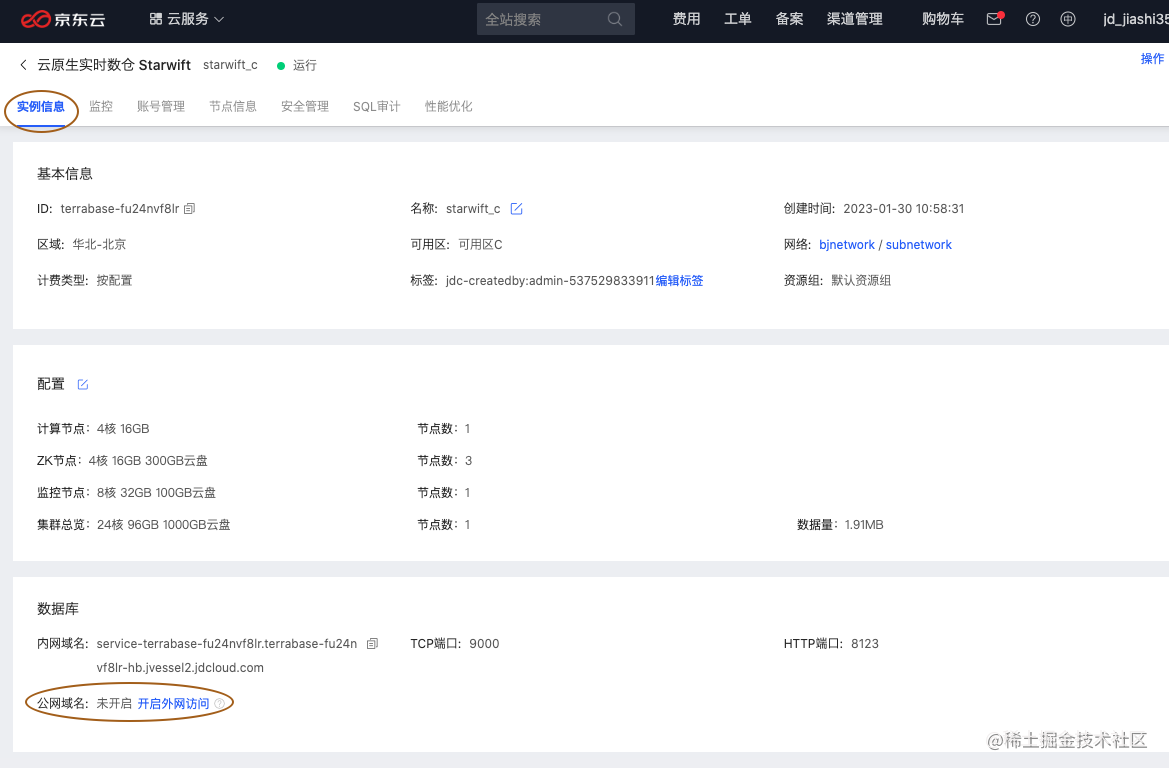Open the 云服务 dropdown menu
This screenshot has width=1169, height=772.
point(186,19)
